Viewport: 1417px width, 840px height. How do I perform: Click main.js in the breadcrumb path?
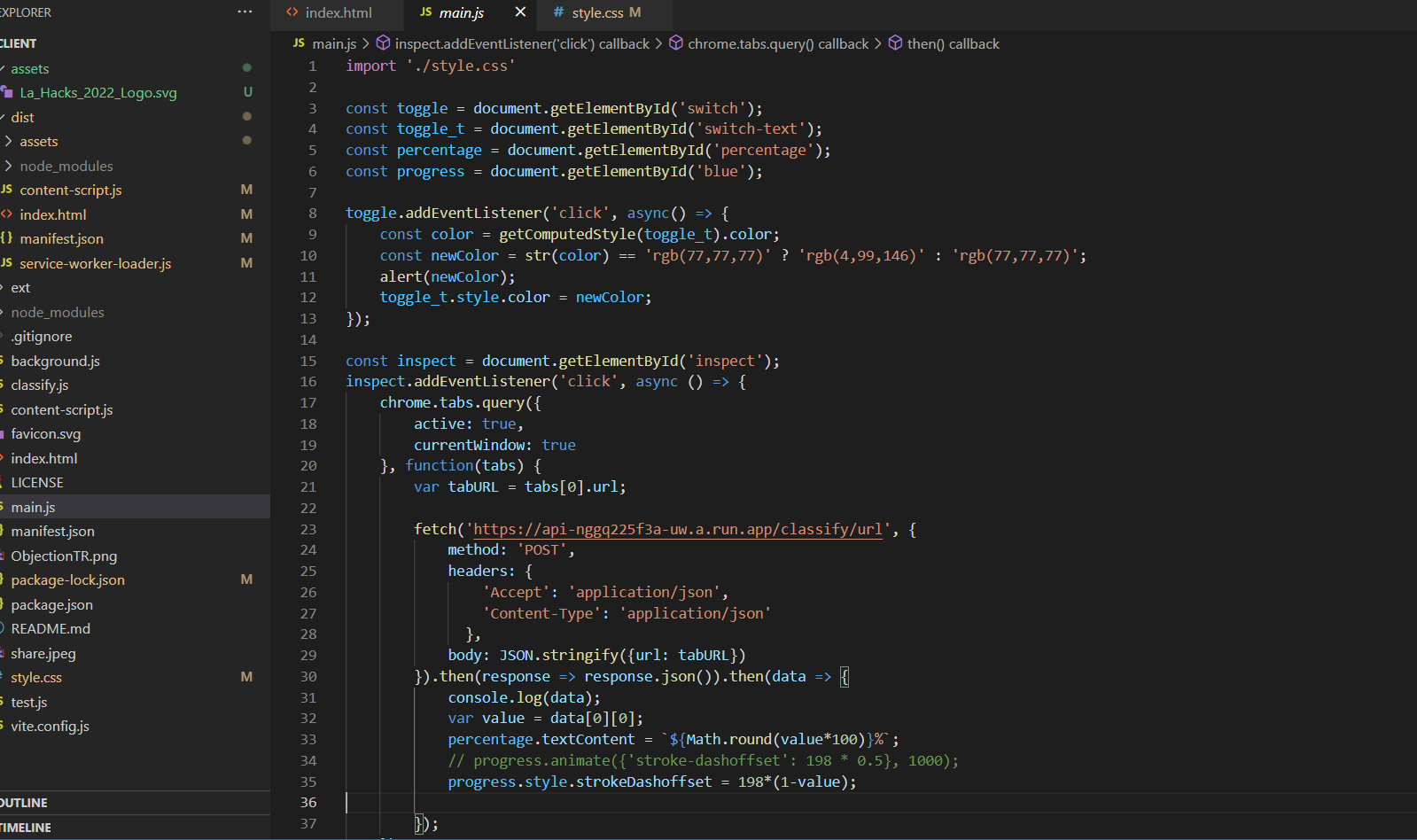(x=333, y=43)
